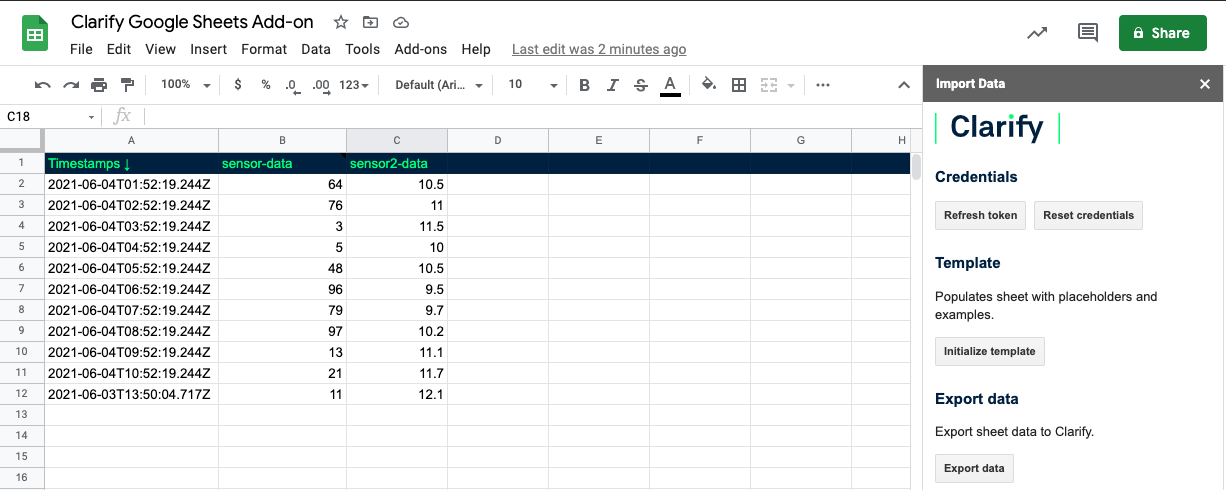Open the borders tool

[739, 85]
